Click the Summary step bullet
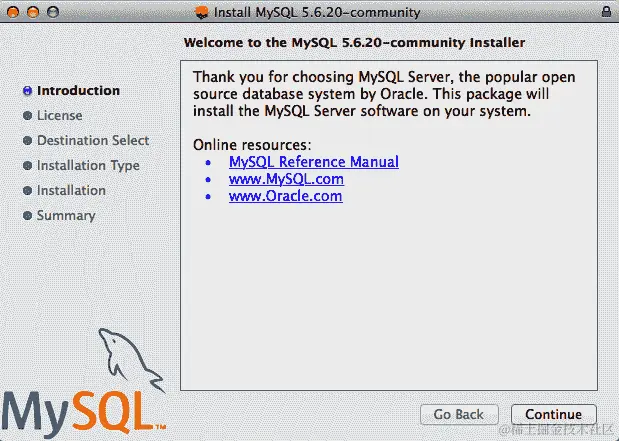Image resolution: width=619 pixels, height=441 pixels. (x=27, y=216)
